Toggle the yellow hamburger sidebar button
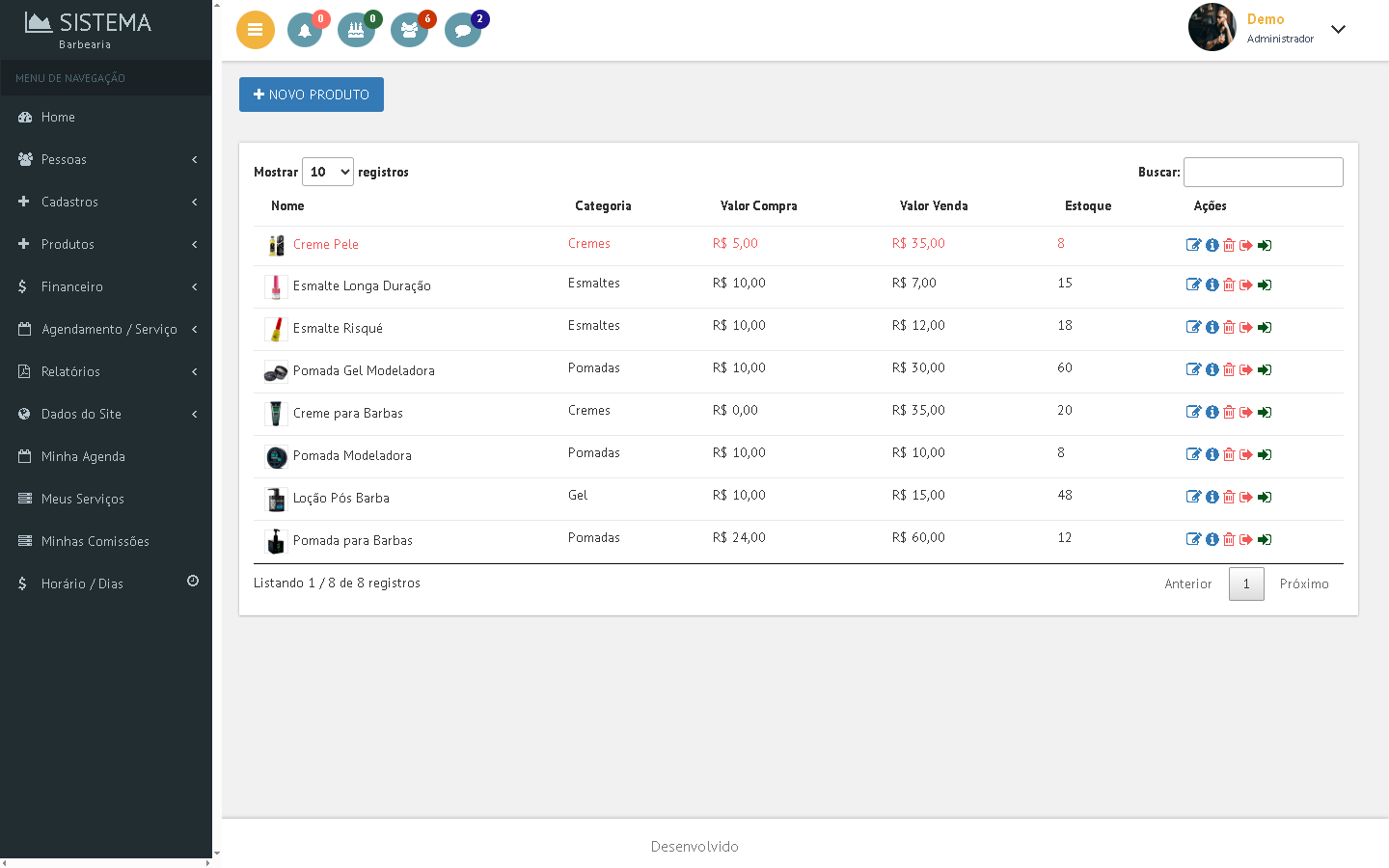The height and width of the screenshot is (868, 1389). (256, 30)
